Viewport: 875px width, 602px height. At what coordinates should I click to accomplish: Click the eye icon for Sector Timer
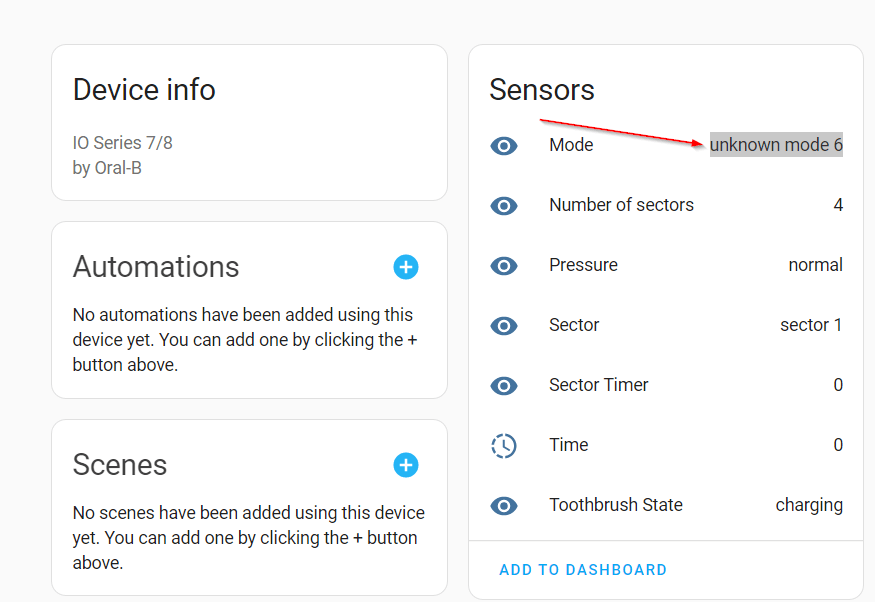504,385
